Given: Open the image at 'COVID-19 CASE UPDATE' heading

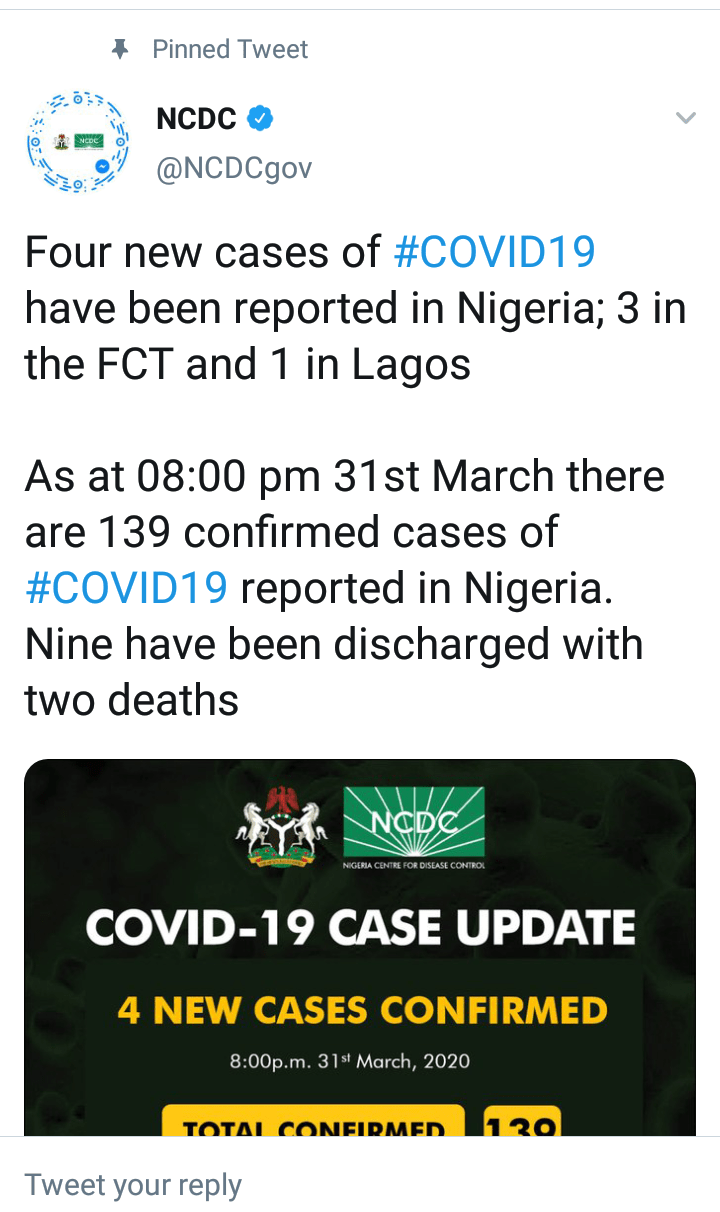Looking at the screenshot, I should point(360,928).
